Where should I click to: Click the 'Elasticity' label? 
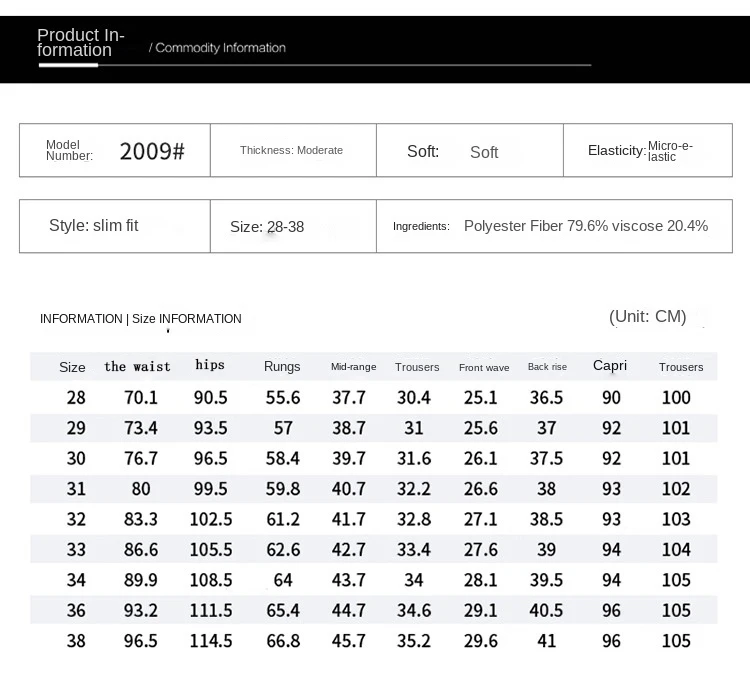coord(616,150)
